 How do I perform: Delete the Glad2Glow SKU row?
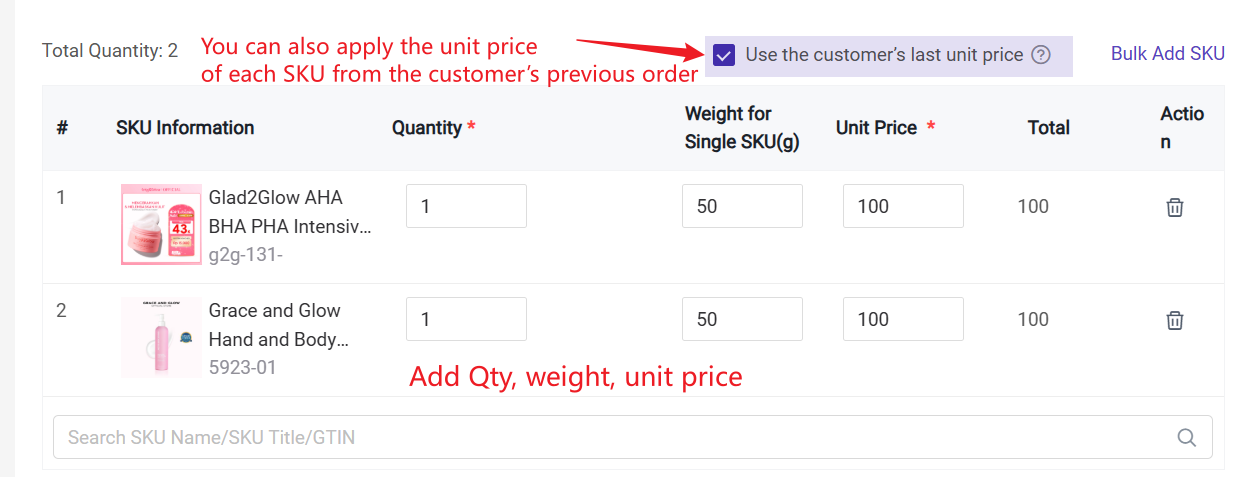tap(1175, 207)
